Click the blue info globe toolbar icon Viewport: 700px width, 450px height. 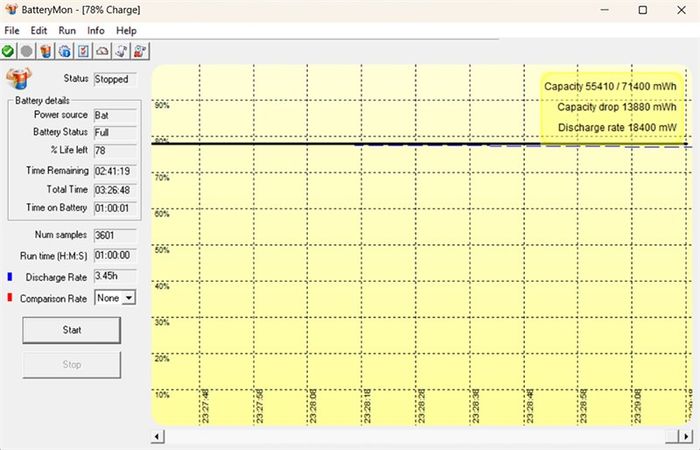tap(65, 50)
